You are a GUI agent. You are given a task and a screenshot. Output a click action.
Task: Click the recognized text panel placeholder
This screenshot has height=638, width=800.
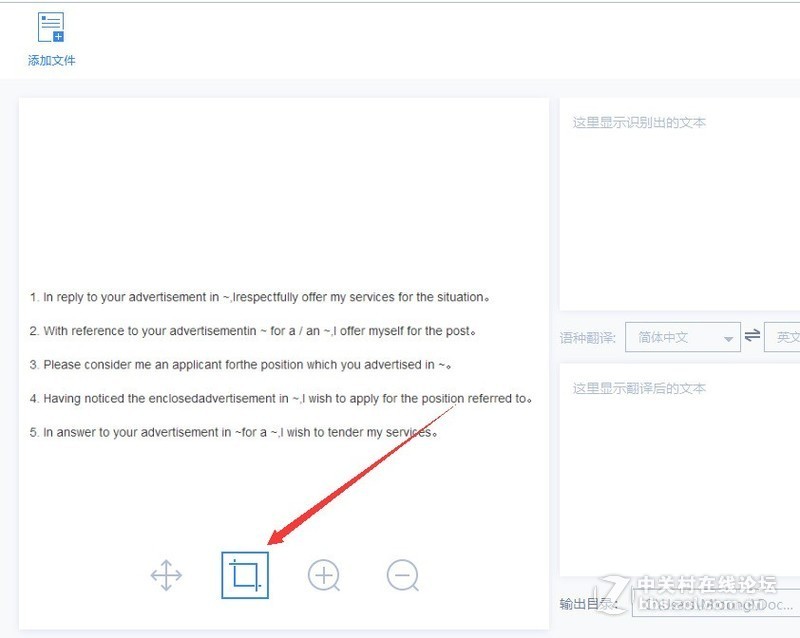638,121
